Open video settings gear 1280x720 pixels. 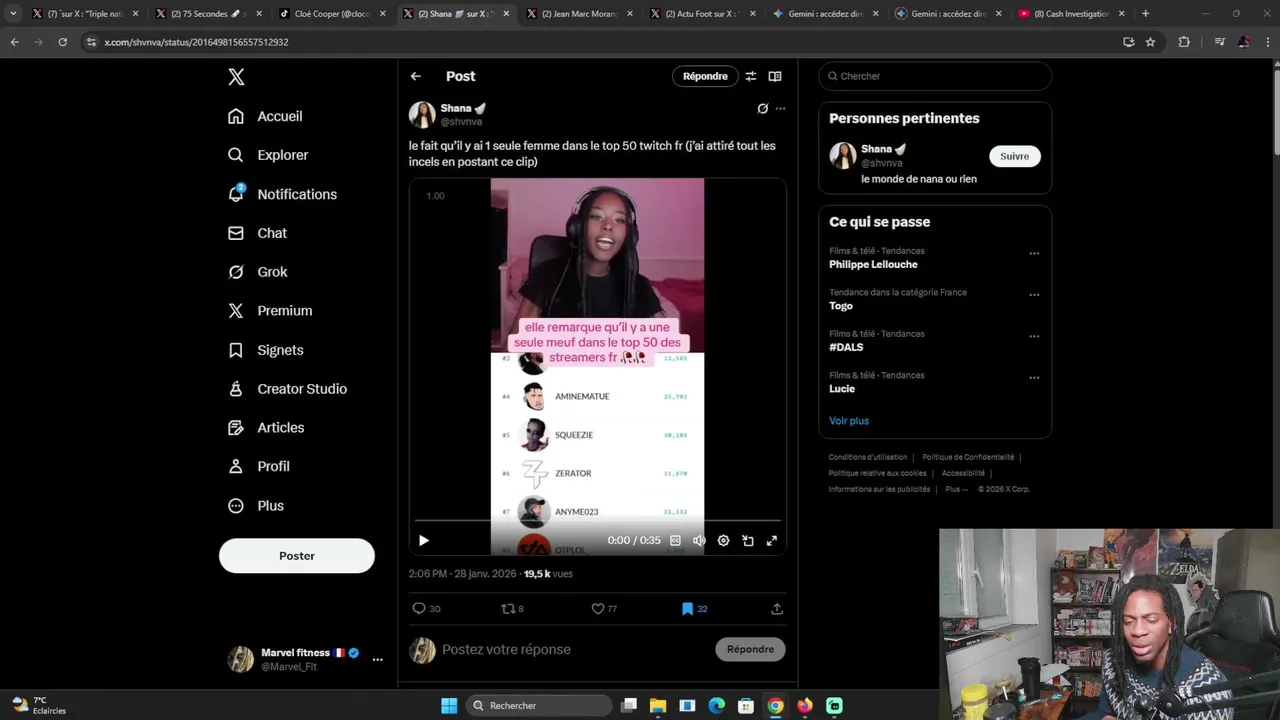coord(723,541)
